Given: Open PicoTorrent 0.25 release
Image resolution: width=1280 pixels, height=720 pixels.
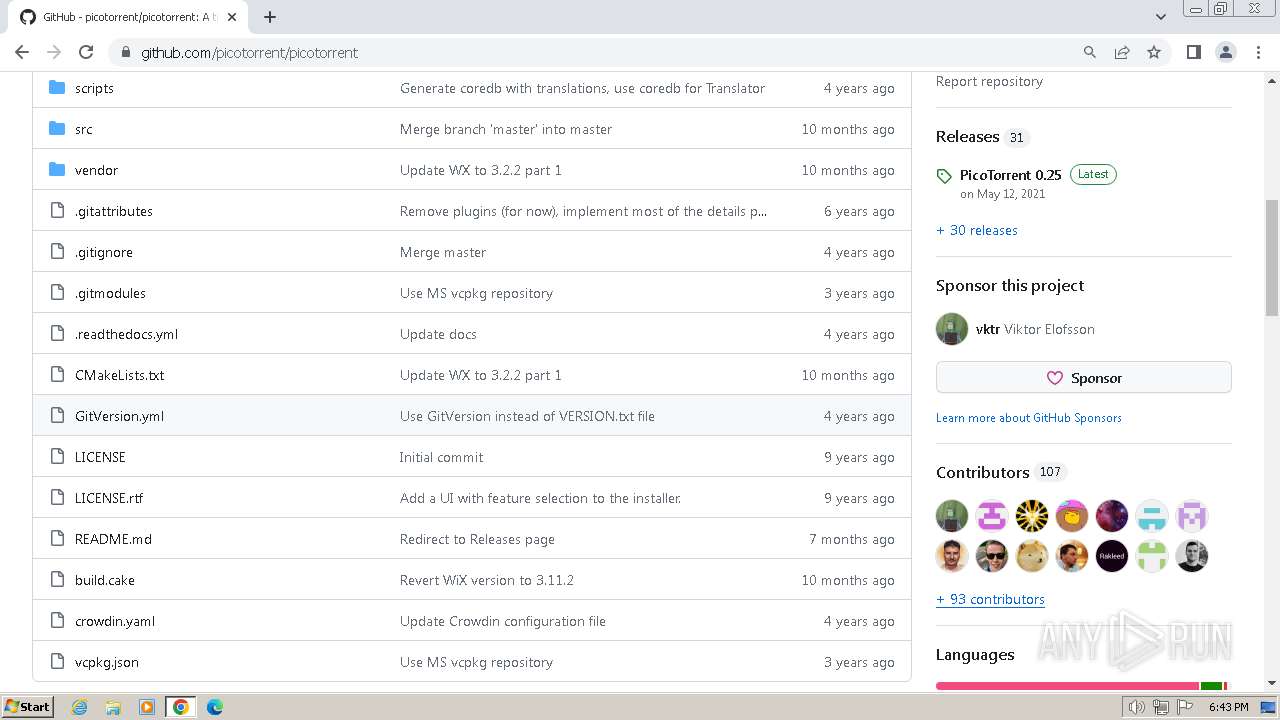Looking at the screenshot, I should (1010, 175).
